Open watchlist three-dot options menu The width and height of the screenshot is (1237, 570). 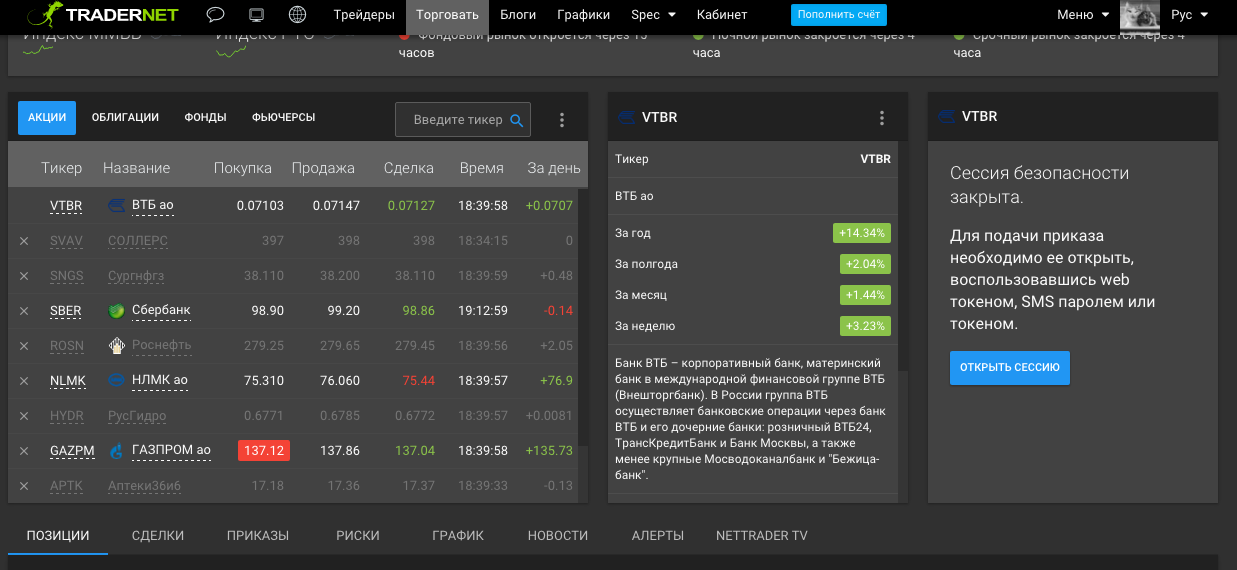coord(562,120)
